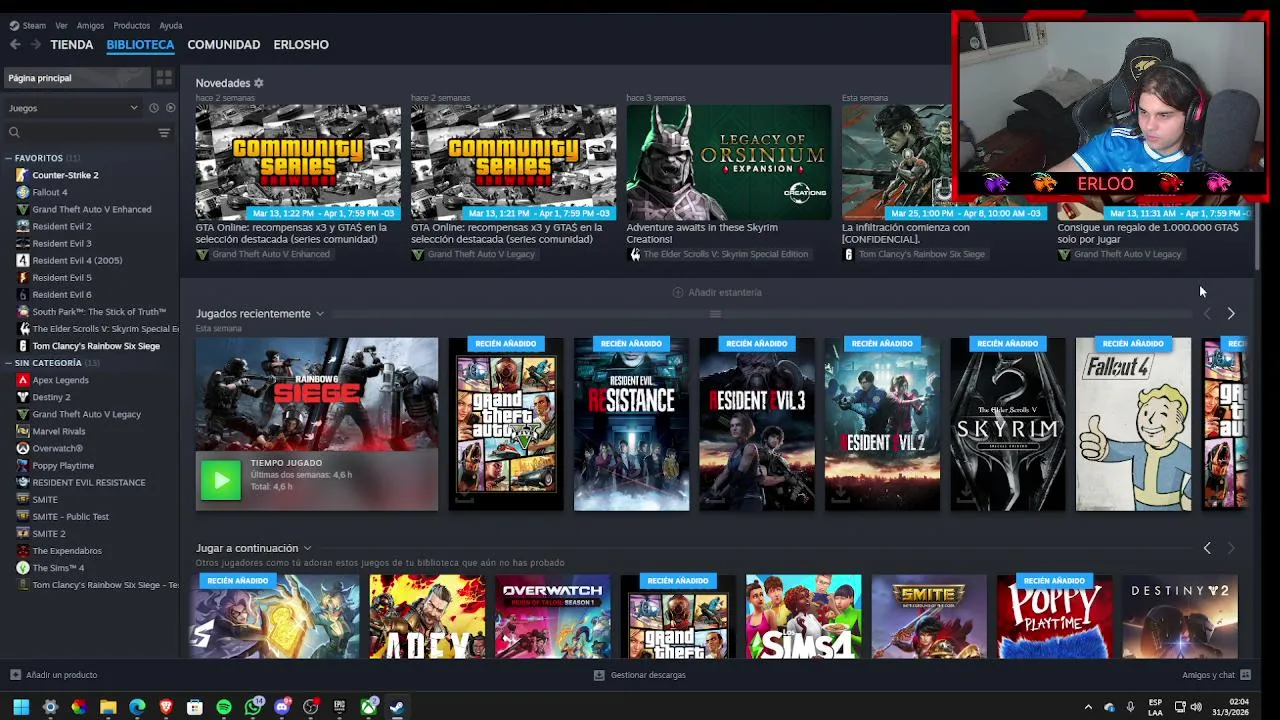Open Gestionar descargas
The height and width of the screenshot is (720, 1280).
pos(639,675)
